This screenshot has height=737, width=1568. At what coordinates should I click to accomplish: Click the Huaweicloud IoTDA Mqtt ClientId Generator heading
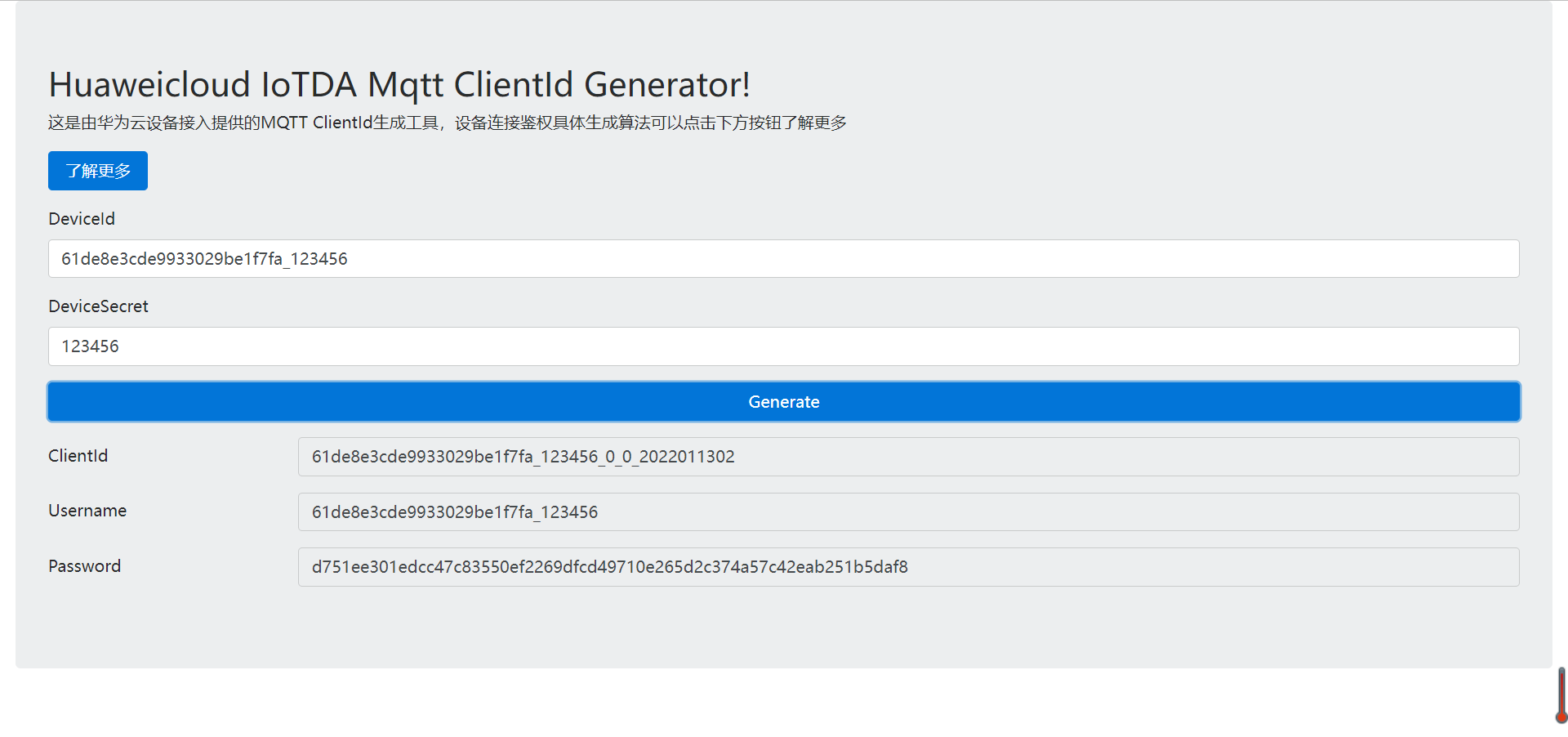coord(399,85)
